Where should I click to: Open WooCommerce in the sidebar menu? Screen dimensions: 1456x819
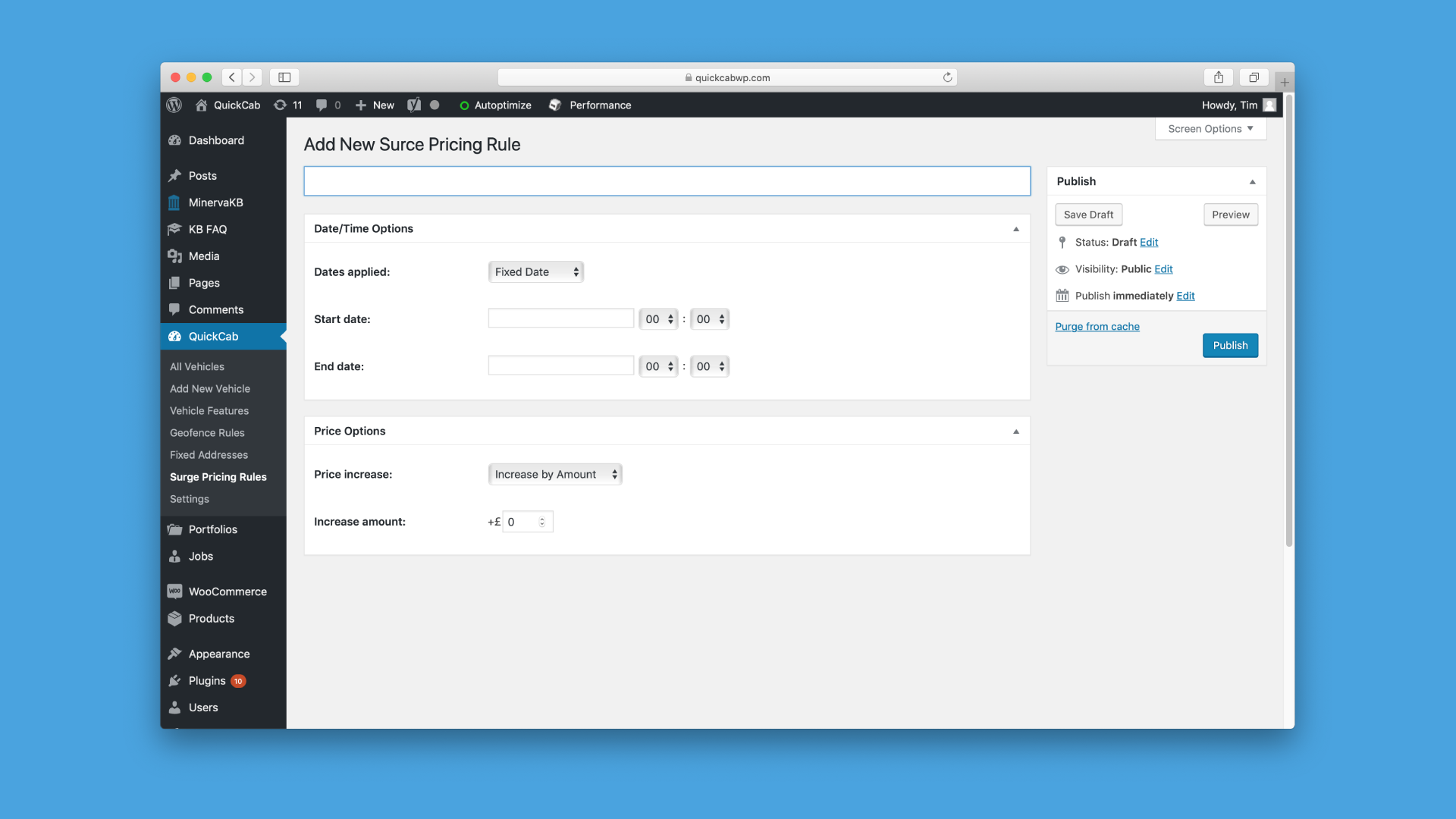(227, 591)
